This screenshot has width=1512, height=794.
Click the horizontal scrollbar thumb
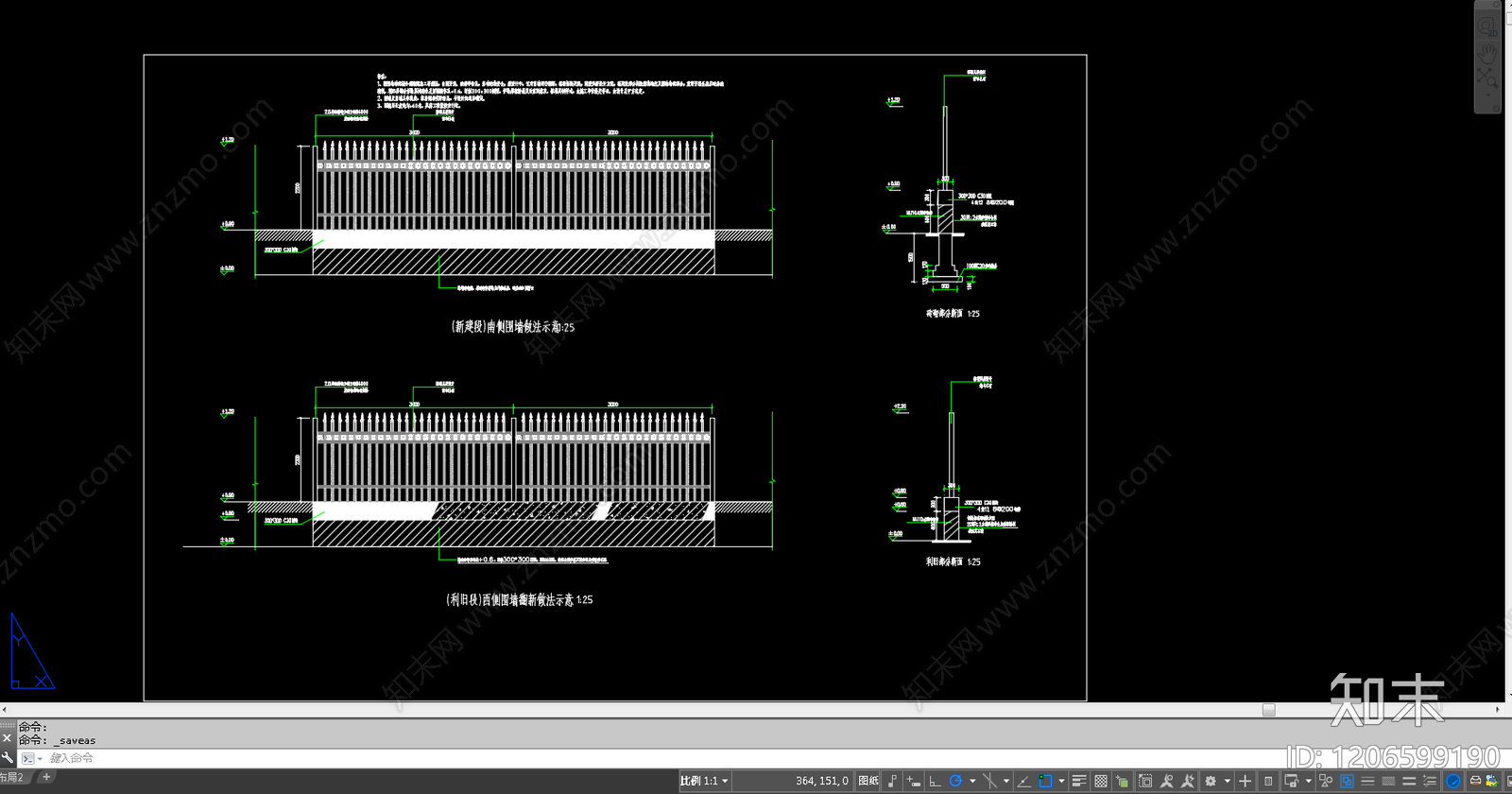[x=1269, y=710]
